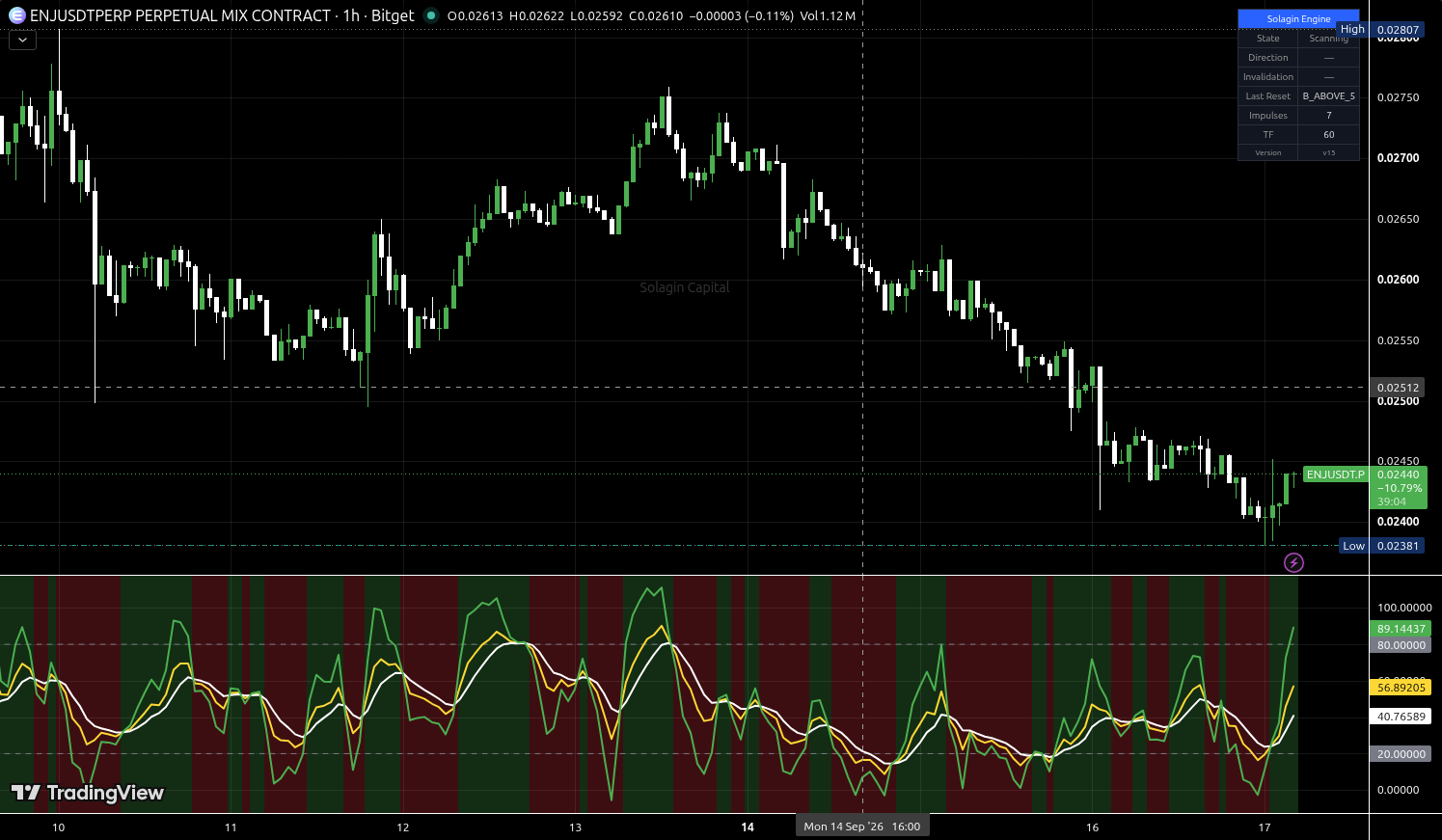The image size is (1442, 840).
Task: Click the Bitget exchange name
Action: [x=393, y=15]
